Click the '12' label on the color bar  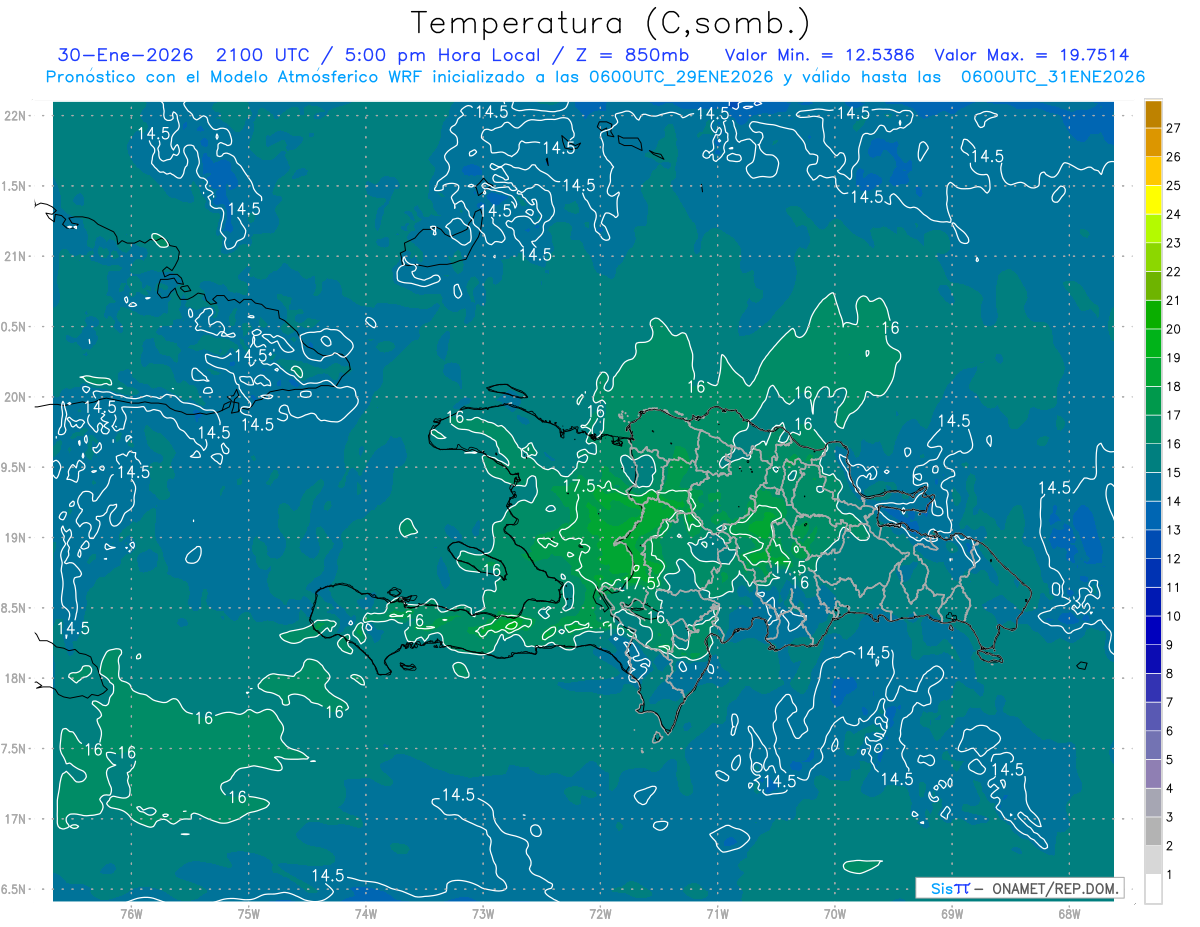click(1173, 558)
